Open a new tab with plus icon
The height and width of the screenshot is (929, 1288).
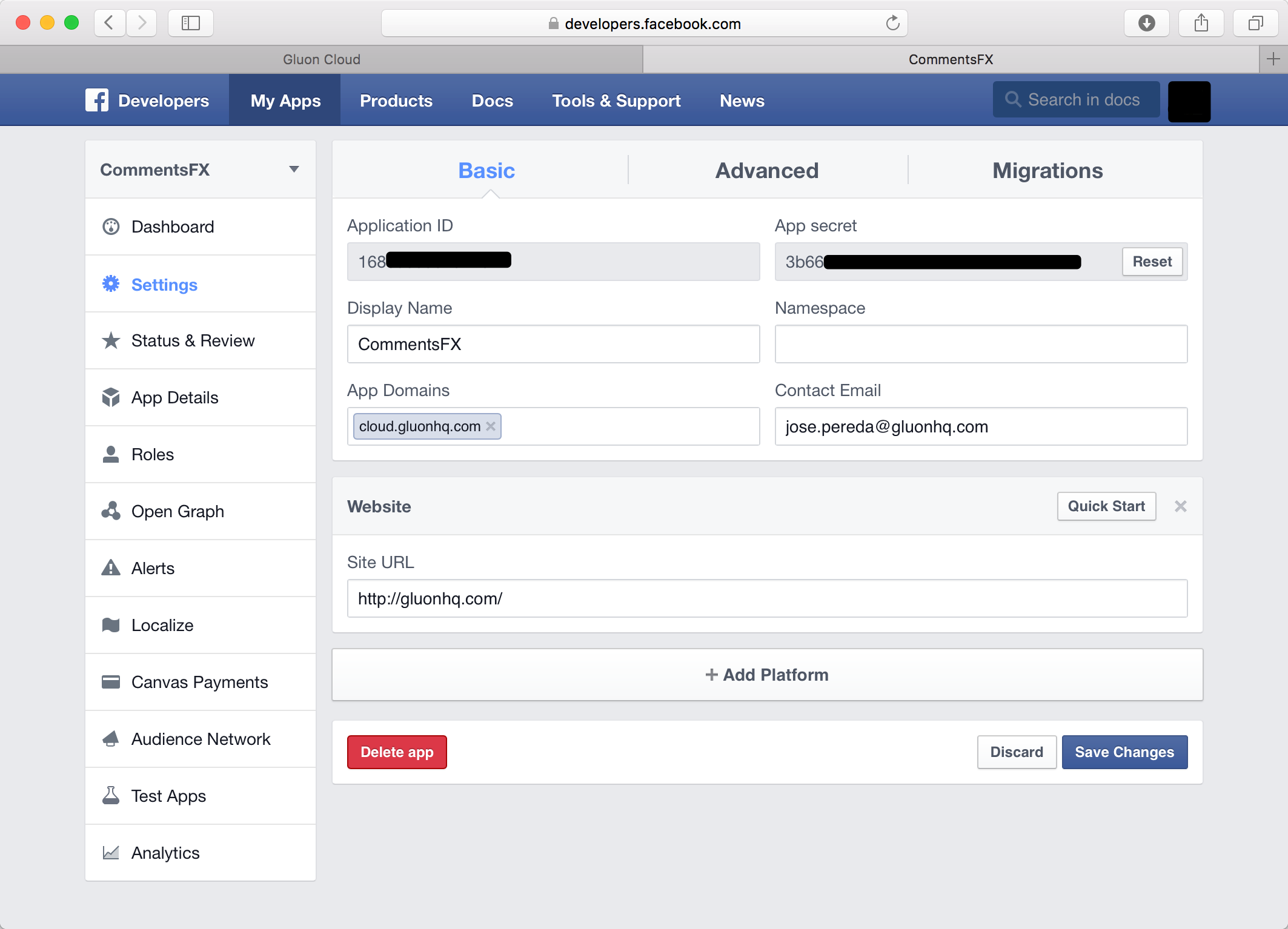tap(1273, 59)
